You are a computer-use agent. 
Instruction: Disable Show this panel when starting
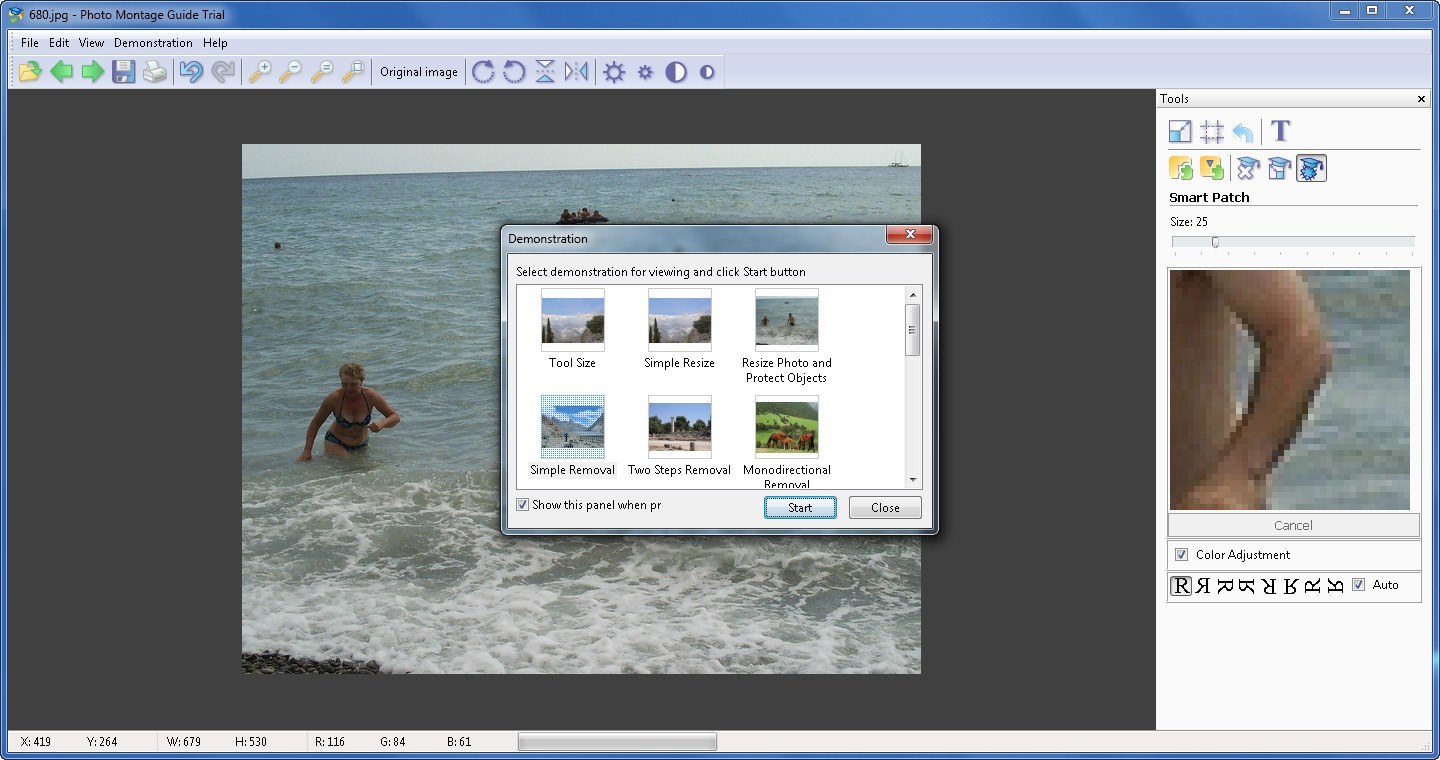point(522,504)
